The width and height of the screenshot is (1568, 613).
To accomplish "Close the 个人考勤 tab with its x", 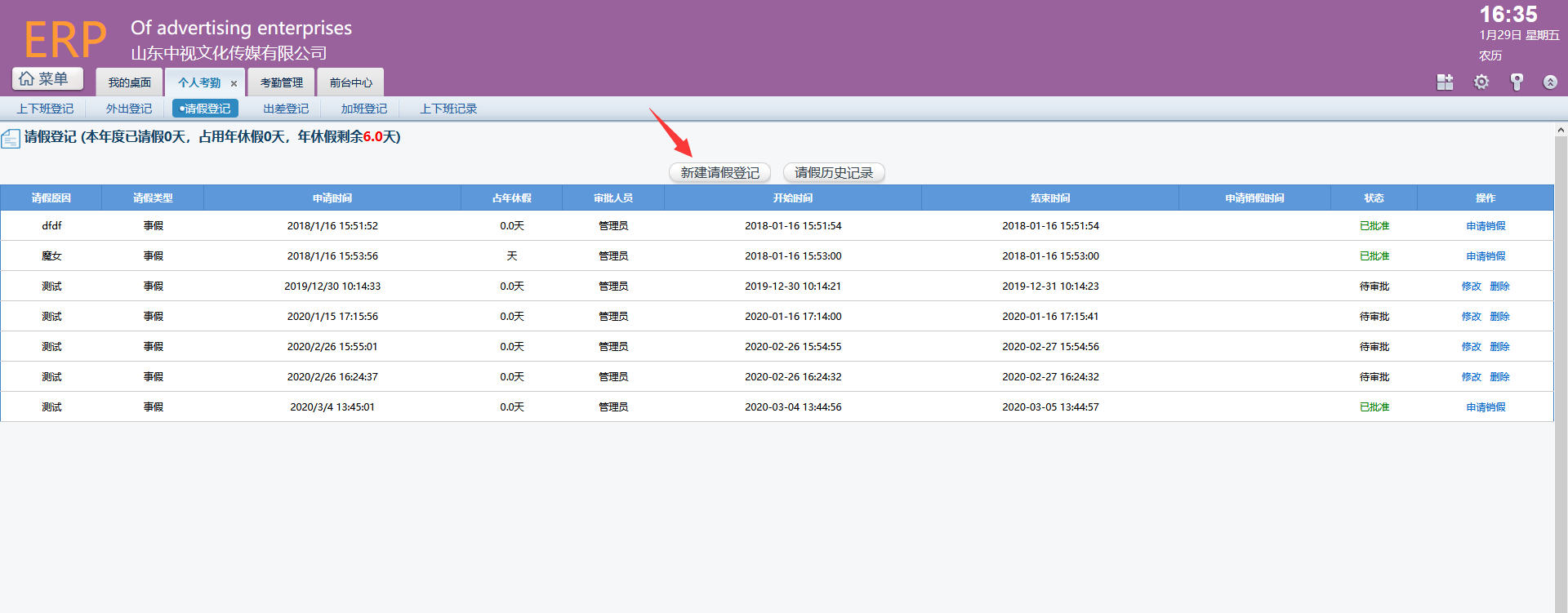I will click(x=234, y=83).
